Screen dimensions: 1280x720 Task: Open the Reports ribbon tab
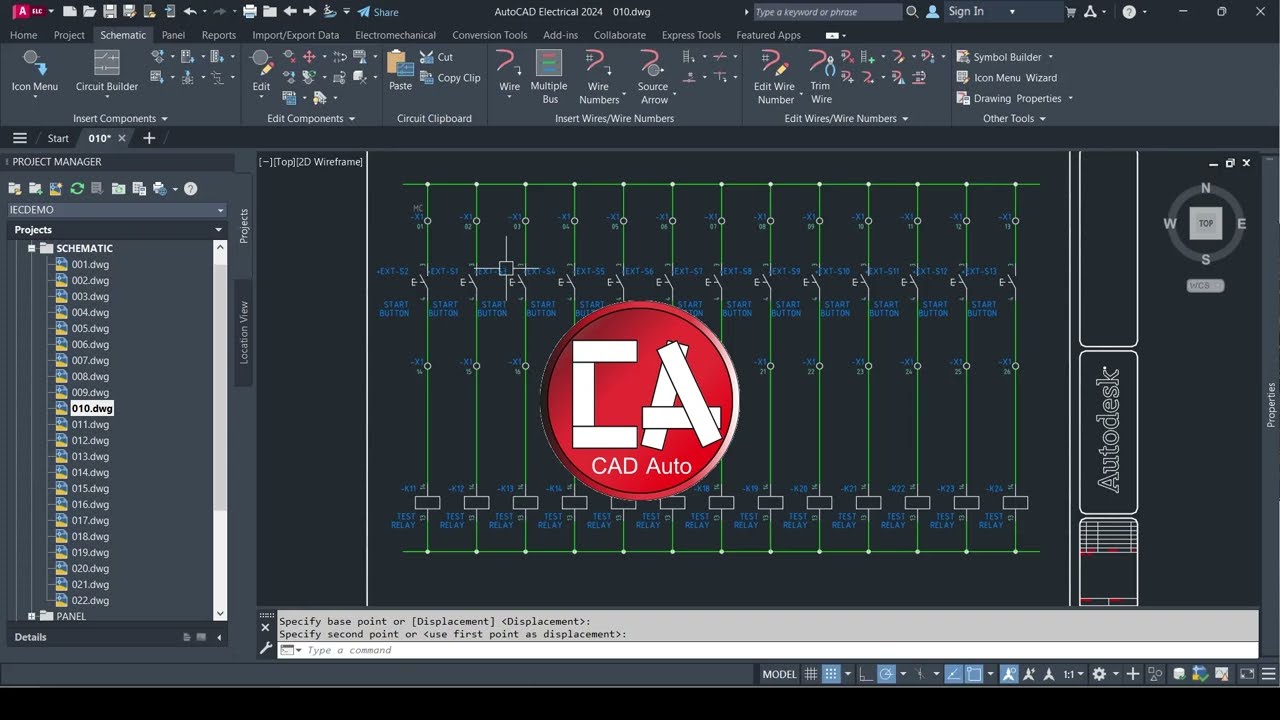pos(219,35)
